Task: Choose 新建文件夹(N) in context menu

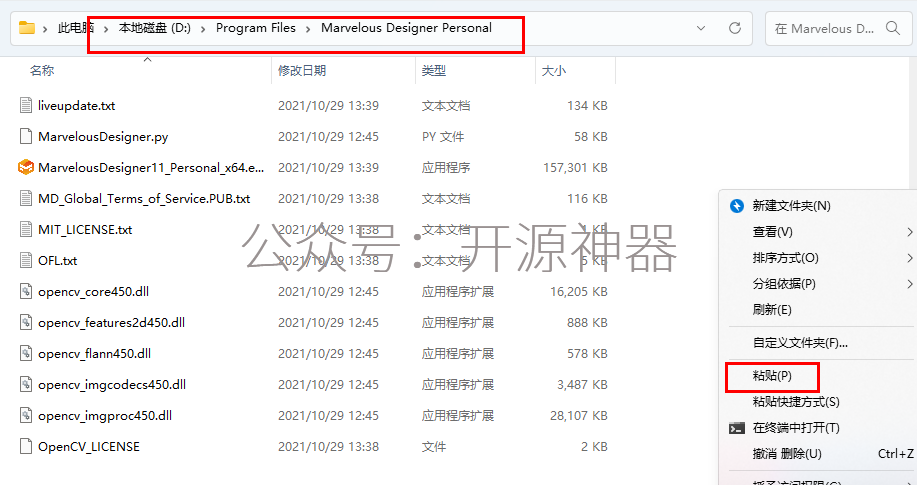Action: [x=791, y=206]
